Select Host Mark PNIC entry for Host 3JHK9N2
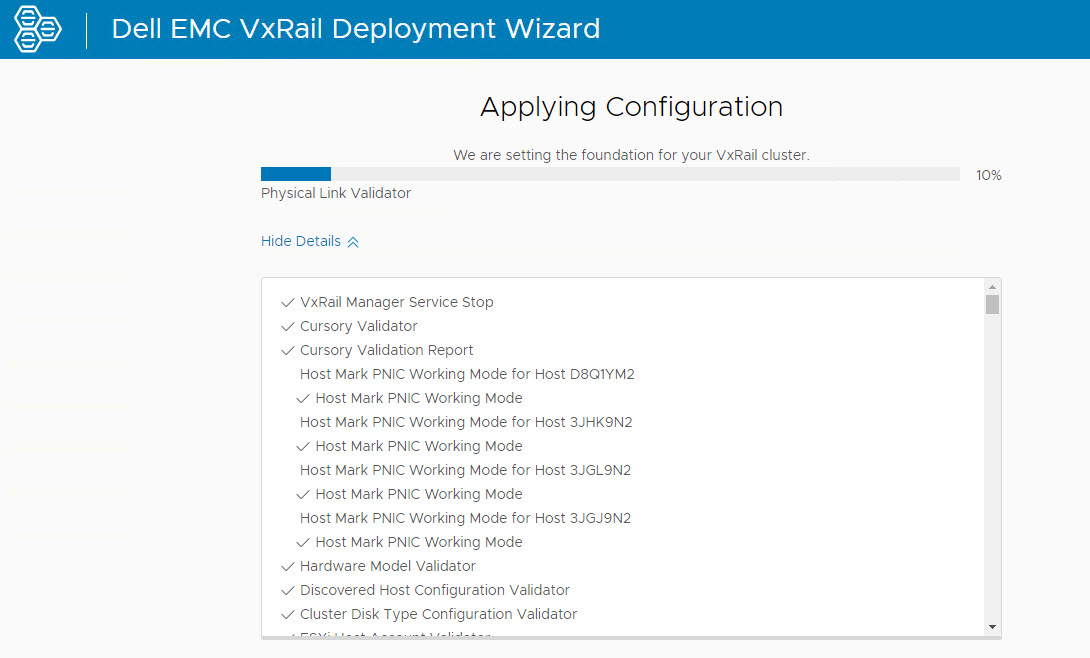 pyautogui.click(x=466, y=422)
